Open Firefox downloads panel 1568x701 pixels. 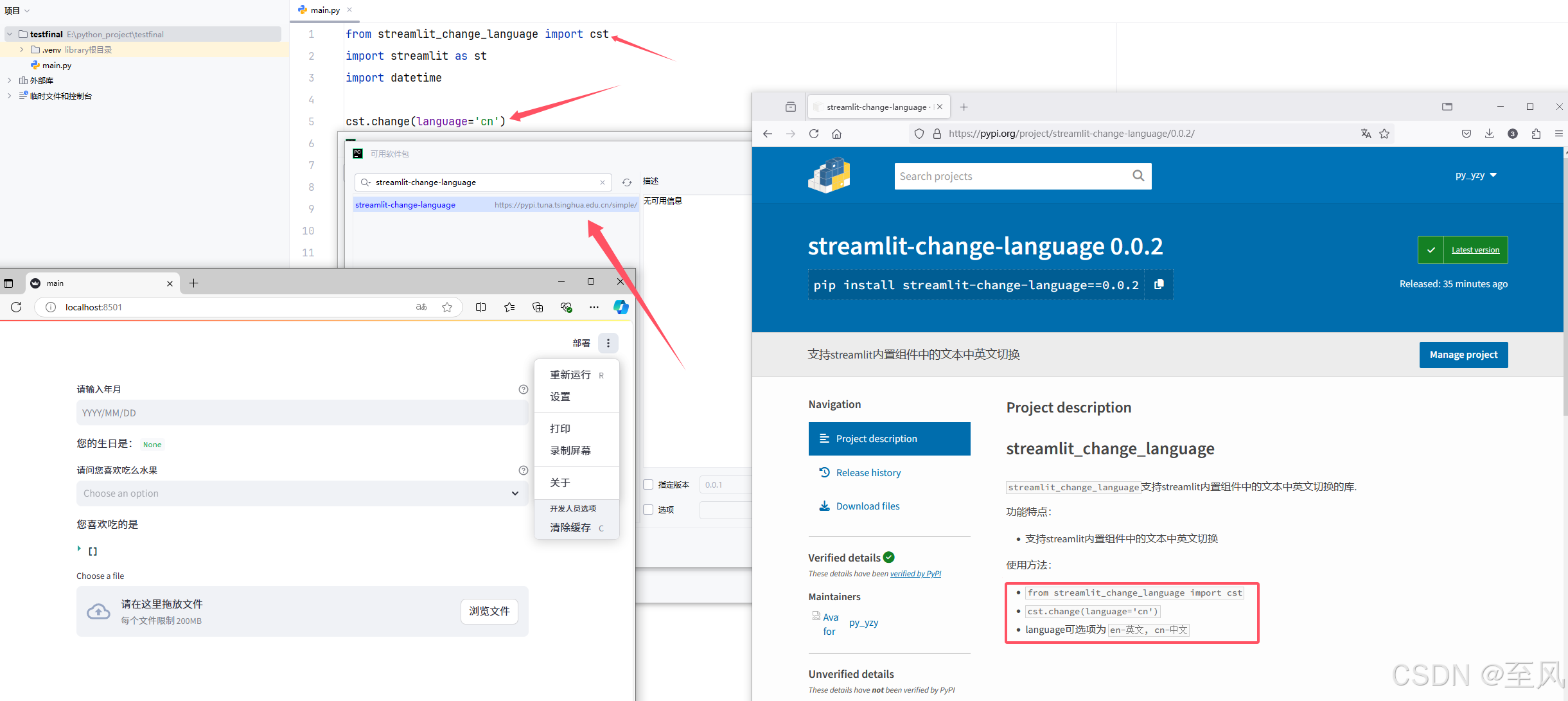[1489, 134]
